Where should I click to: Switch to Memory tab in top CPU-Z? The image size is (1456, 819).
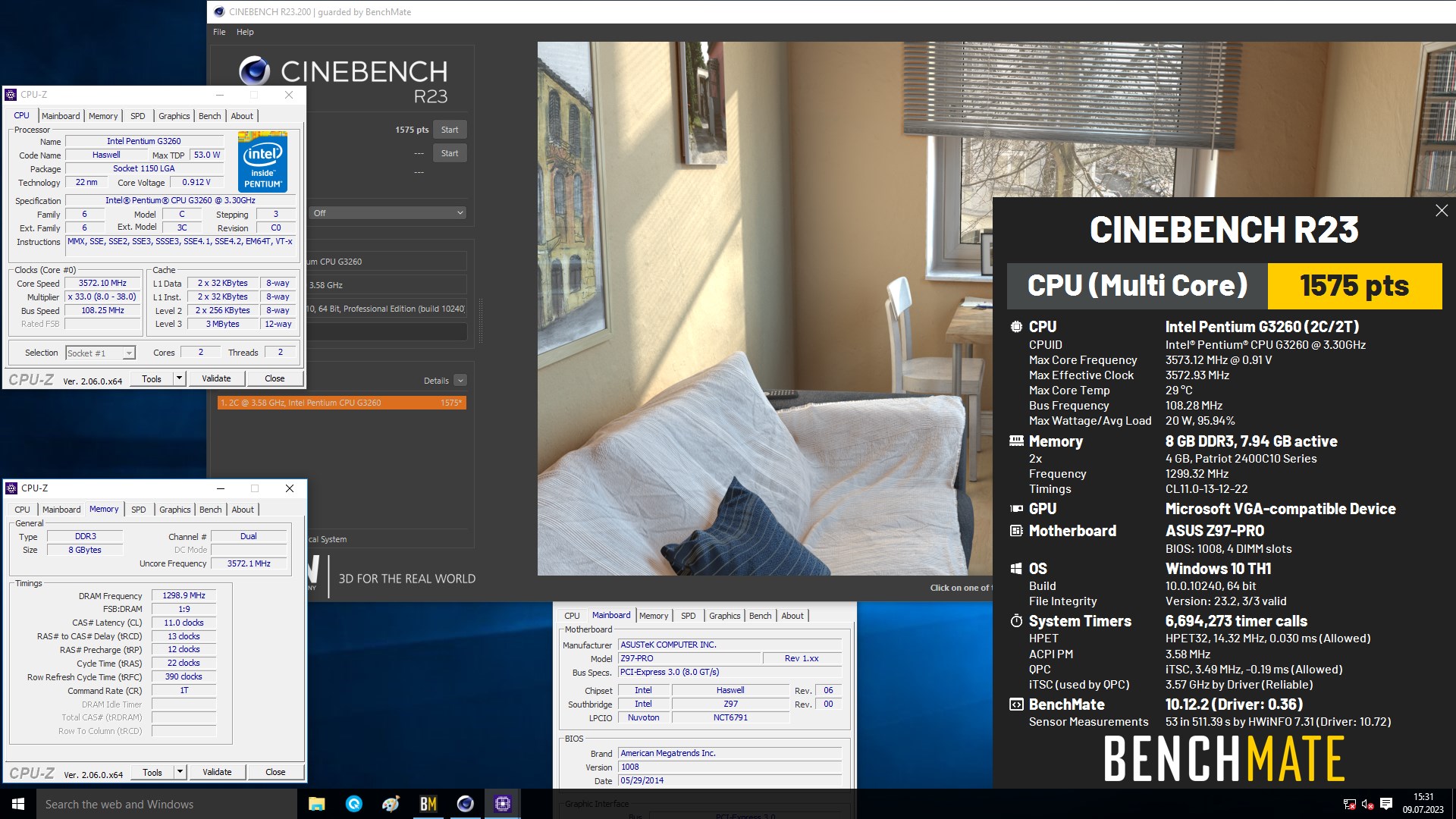103,116
